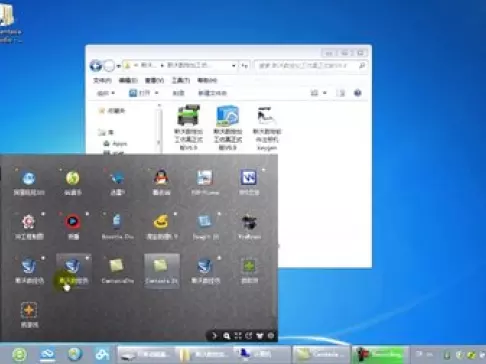This screenshot has height=364, width=486.
Task: Open the Explorer help question mark icon
Action: [x=358, y=93]
